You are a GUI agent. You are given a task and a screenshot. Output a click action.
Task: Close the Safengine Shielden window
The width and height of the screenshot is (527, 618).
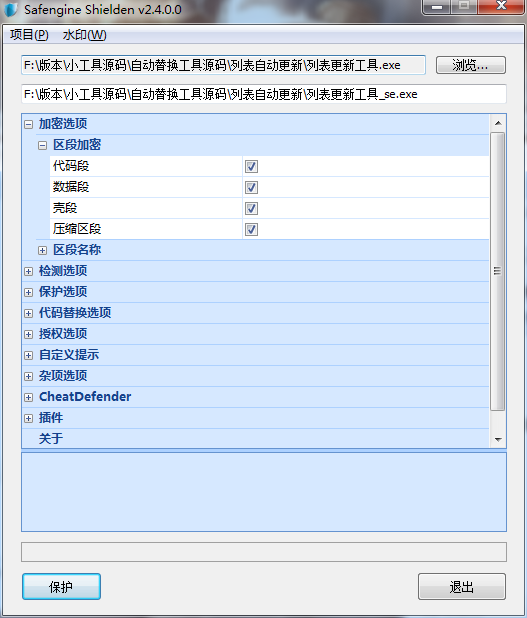coord(501,6)
